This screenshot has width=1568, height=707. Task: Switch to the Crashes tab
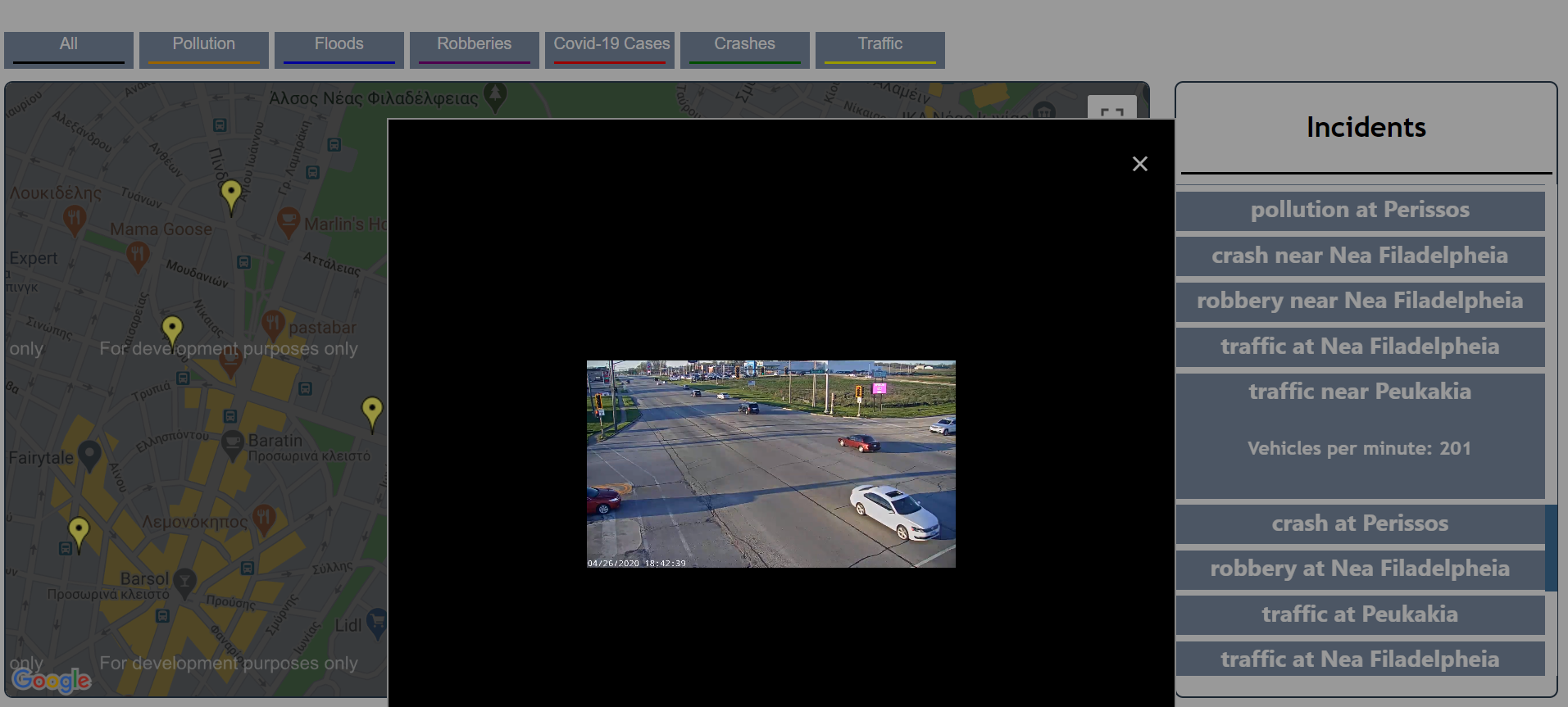coord(745,50)
